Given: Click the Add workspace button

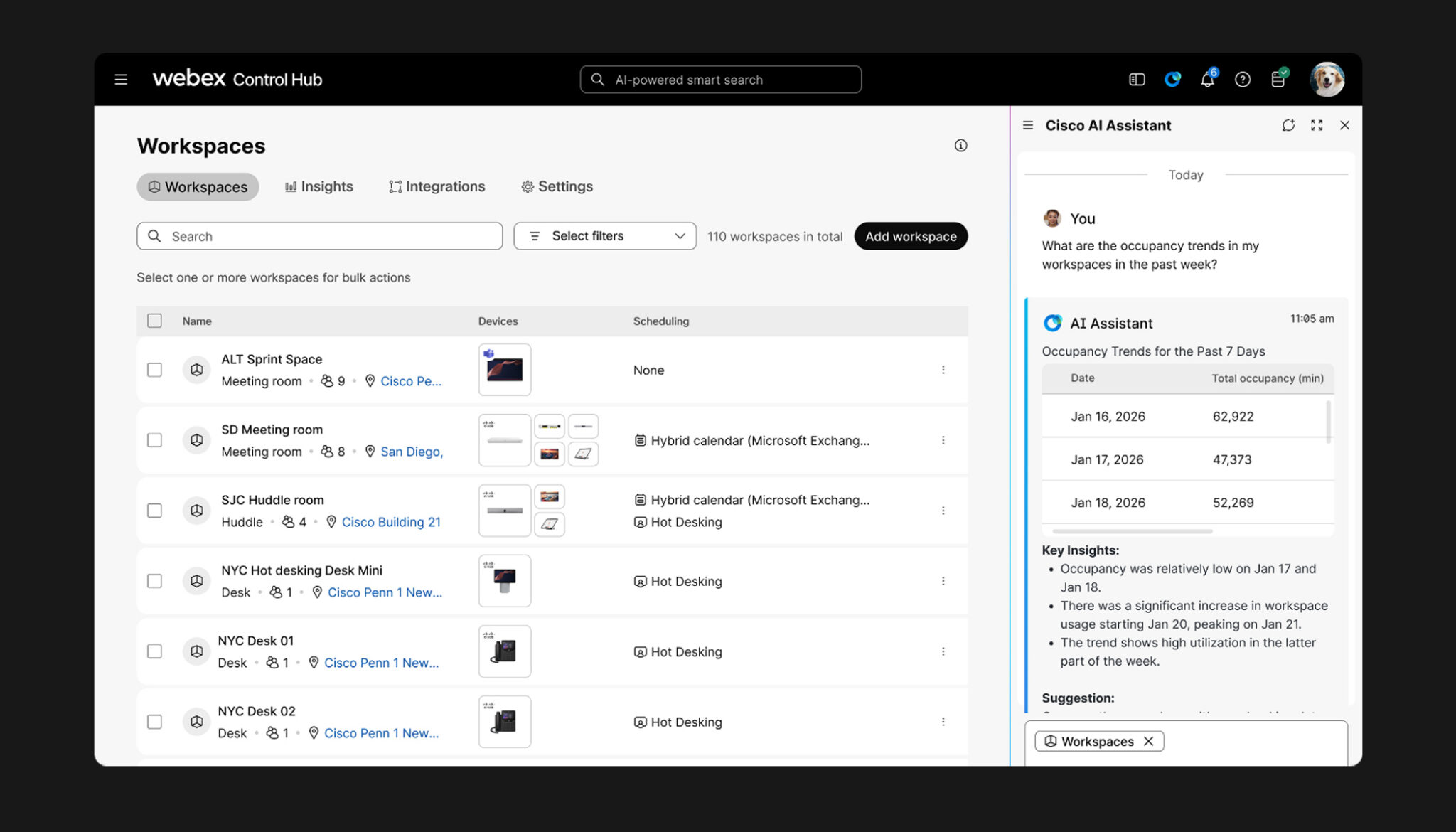Looking at the screenshot, I should click(x=911, y=236).
